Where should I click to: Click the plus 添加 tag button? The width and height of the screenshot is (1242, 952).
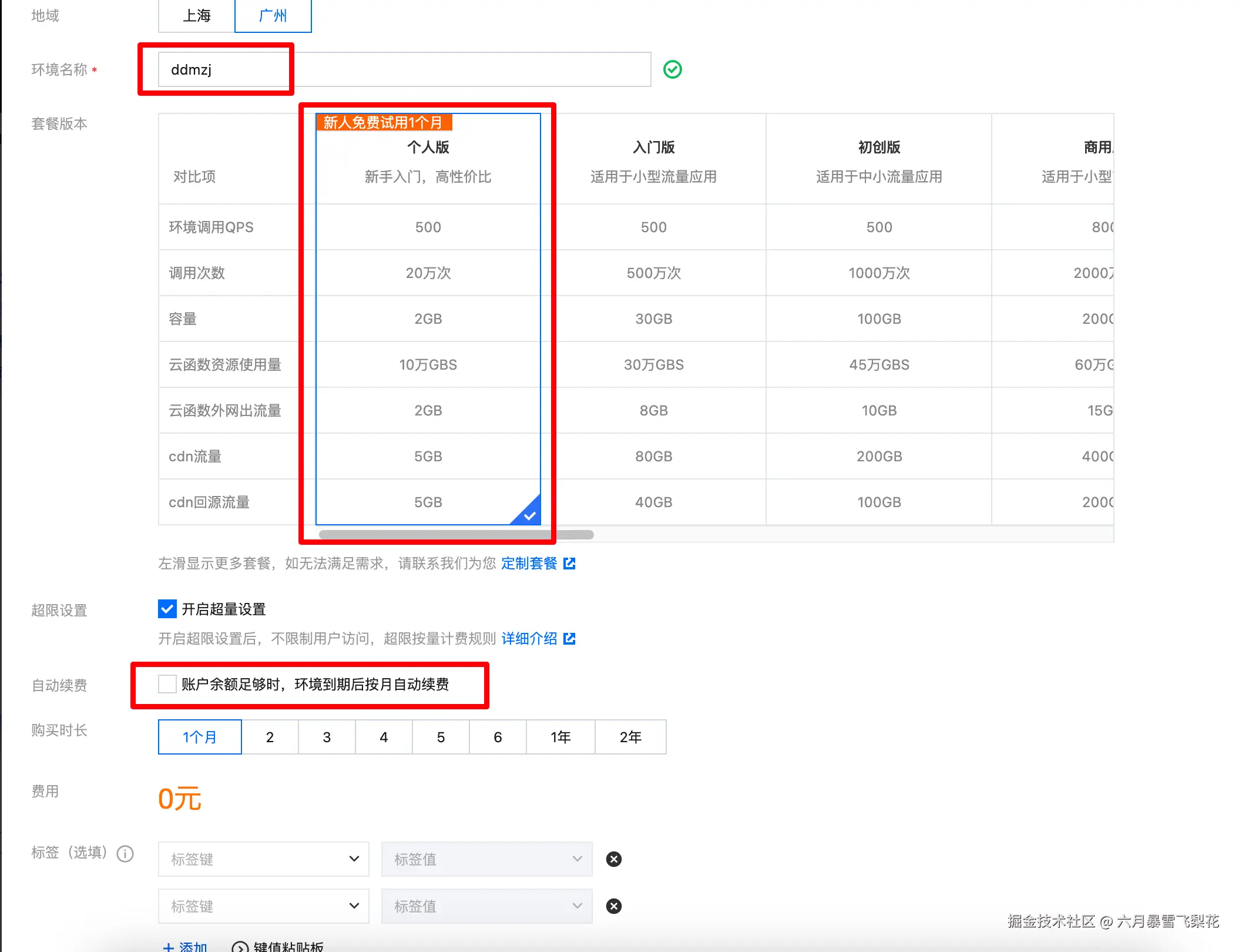[x=185, y=946]
